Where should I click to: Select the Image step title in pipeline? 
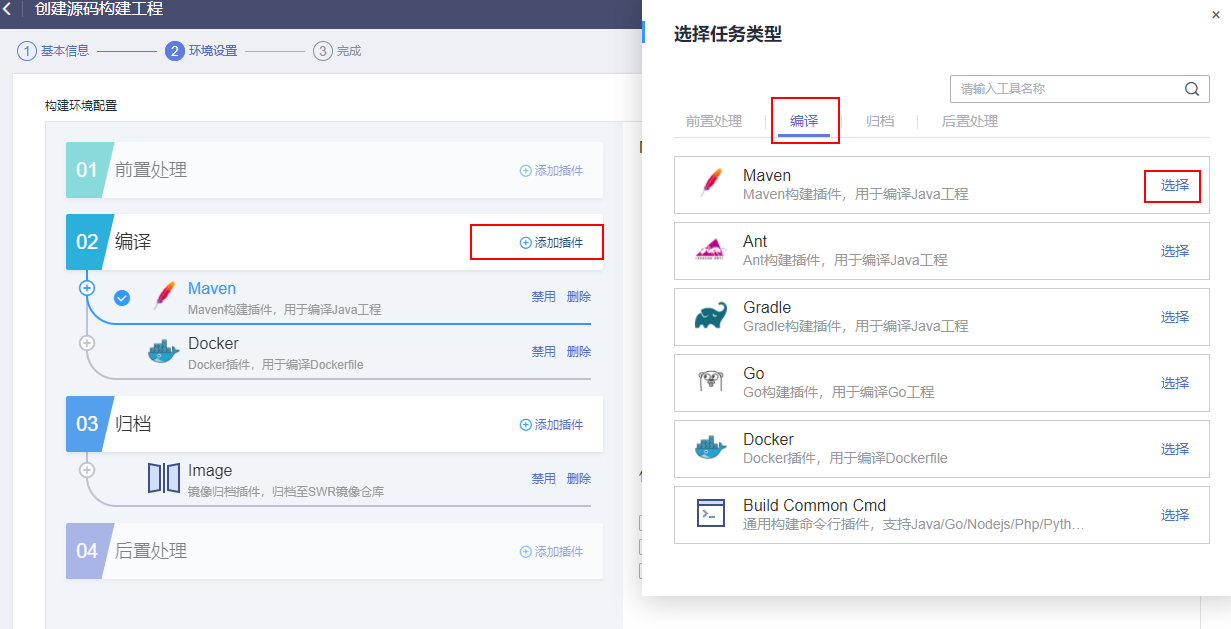210,471
